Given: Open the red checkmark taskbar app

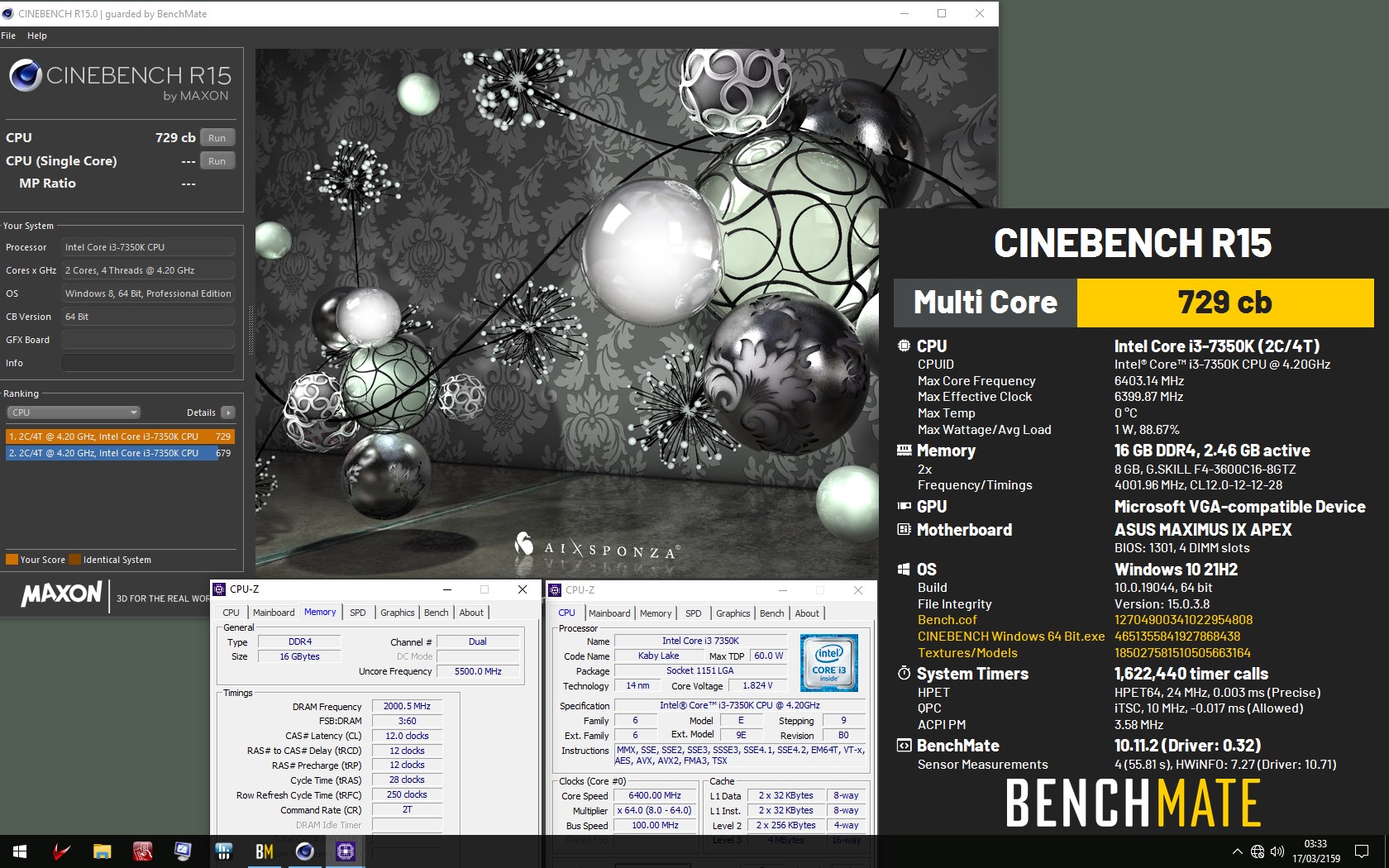Looking at the screenshot, I should (x=62, y=851).
